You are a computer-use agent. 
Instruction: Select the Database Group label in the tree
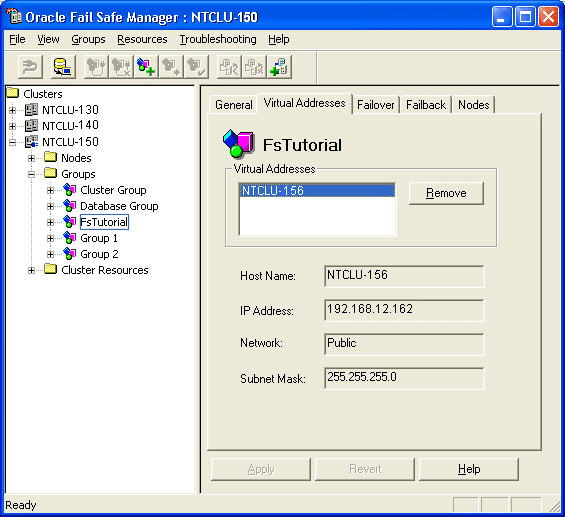point(119,206)
